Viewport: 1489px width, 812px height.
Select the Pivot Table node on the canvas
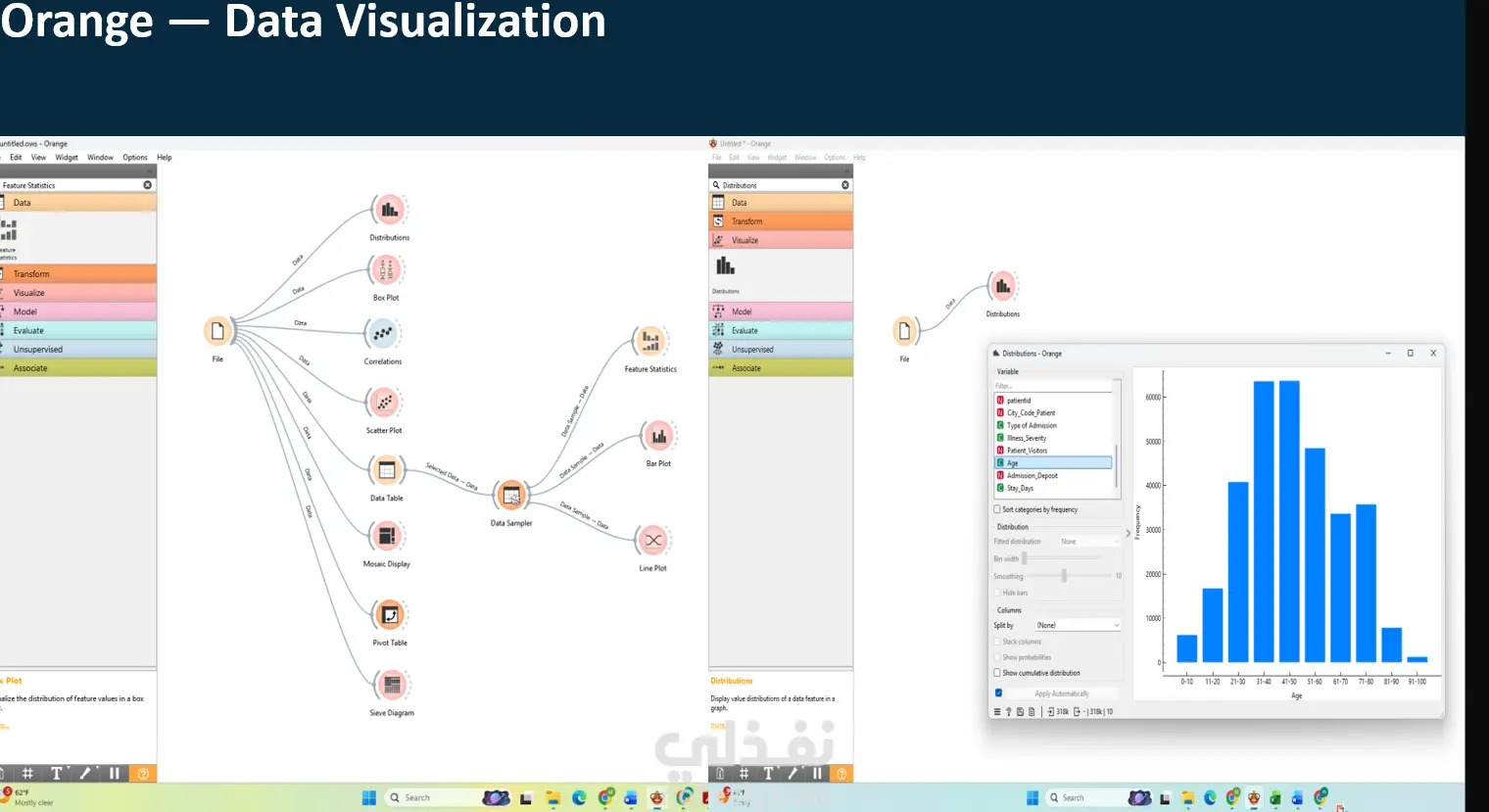click(x=390, y=615)
